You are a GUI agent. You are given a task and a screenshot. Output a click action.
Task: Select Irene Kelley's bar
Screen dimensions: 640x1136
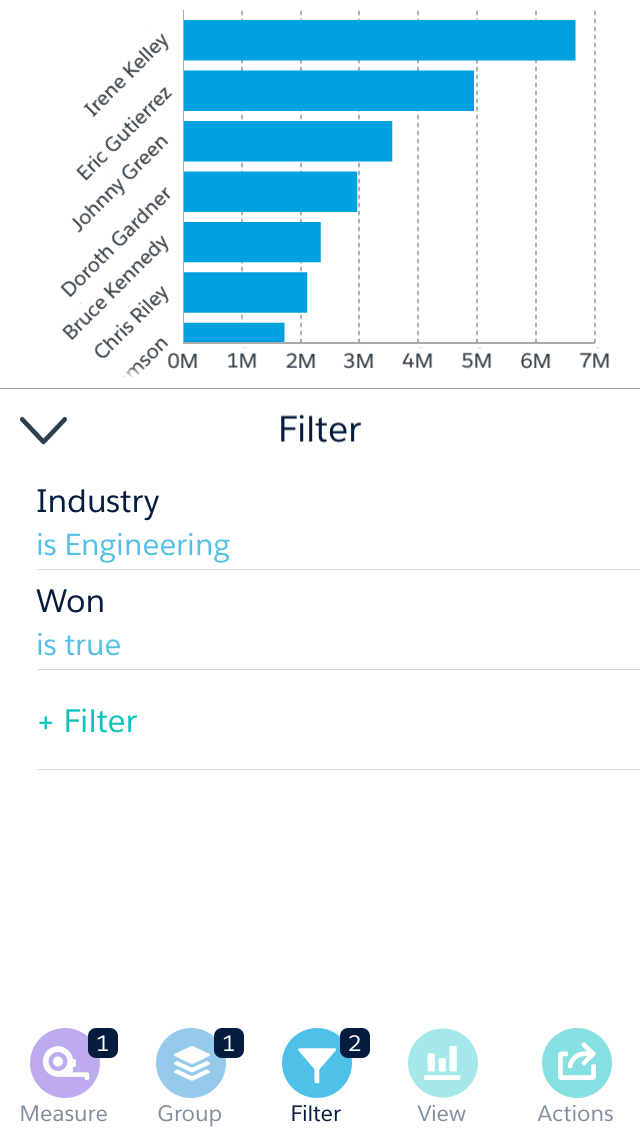(x=379, y=40)
